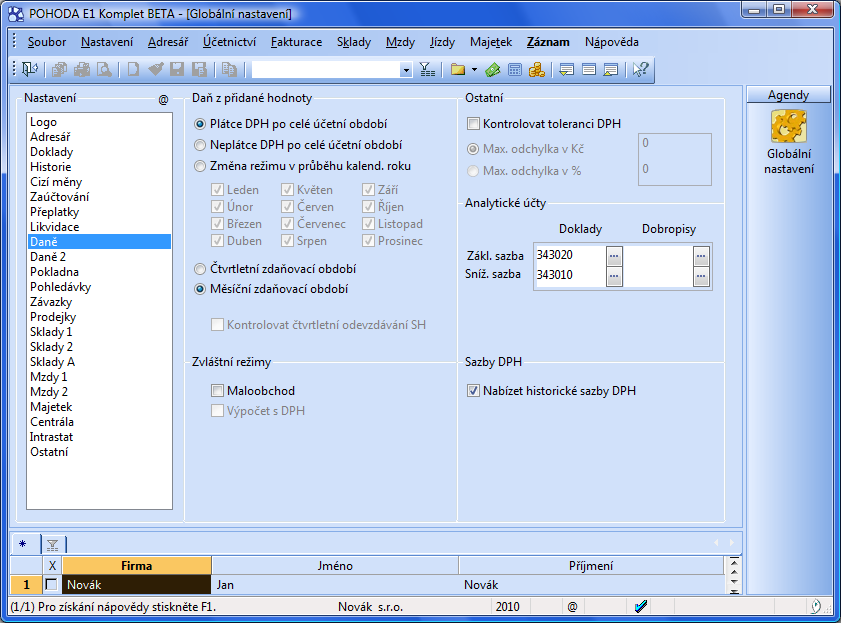This screenshot has width=841, height=623.
Task: Open the calculator from the toolbar
Action: [515, 69]
